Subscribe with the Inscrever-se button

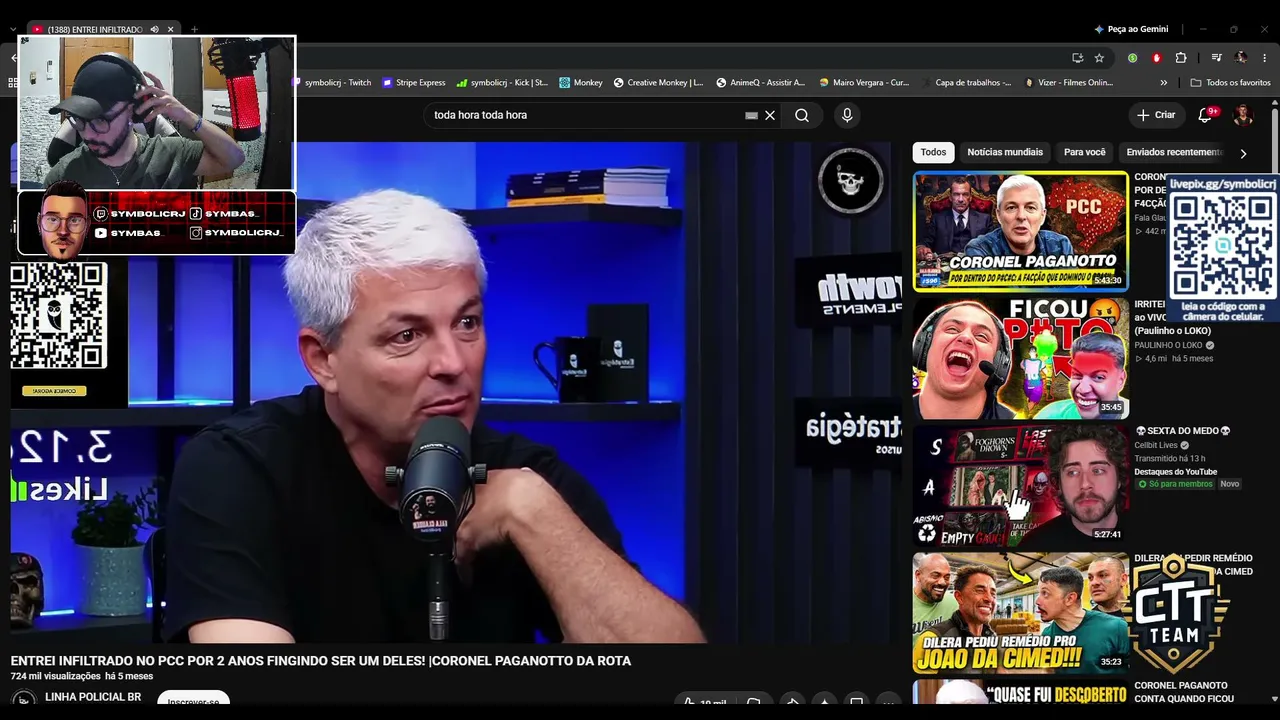click(193, 701)
